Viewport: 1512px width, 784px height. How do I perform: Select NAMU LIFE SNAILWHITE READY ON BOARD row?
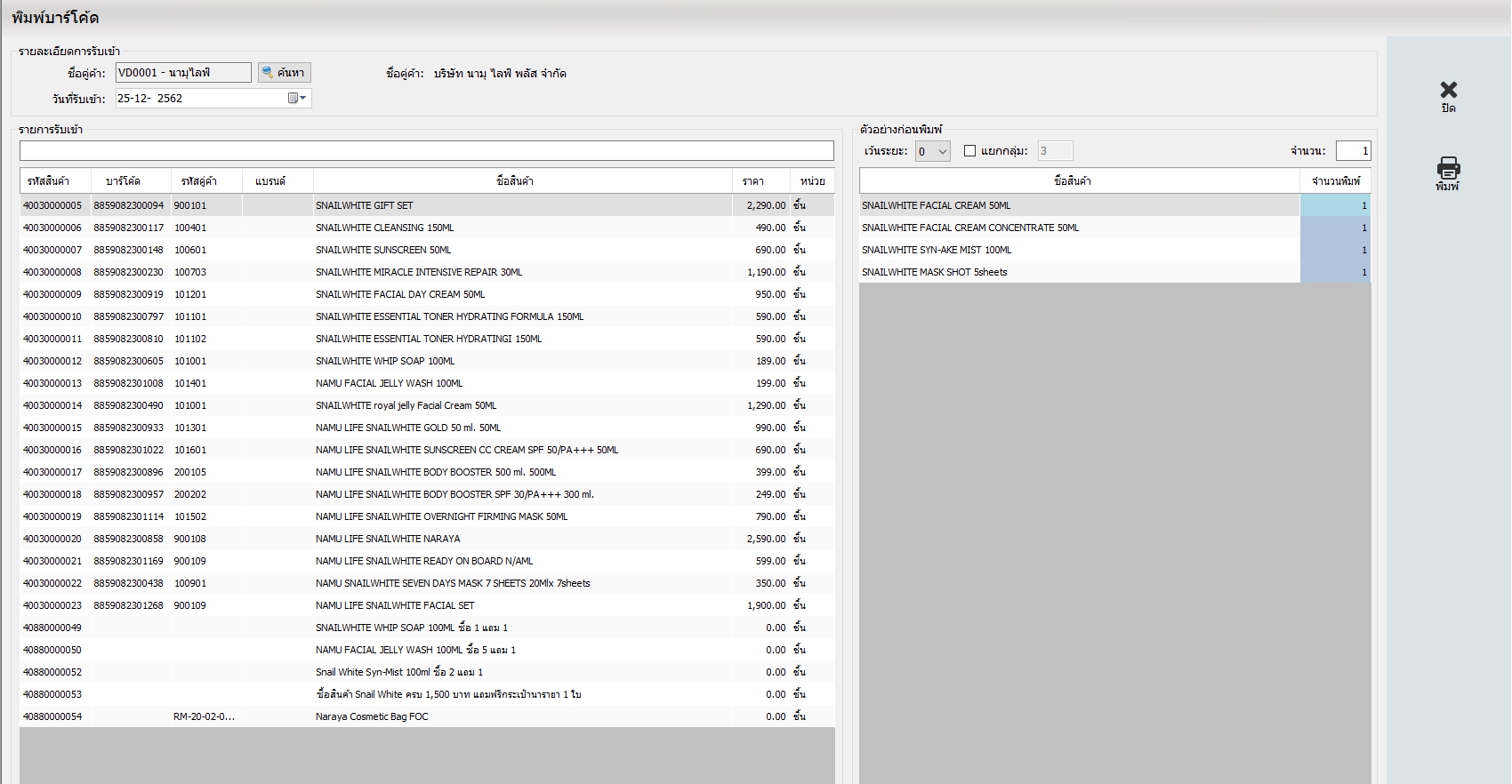point(427,561)
